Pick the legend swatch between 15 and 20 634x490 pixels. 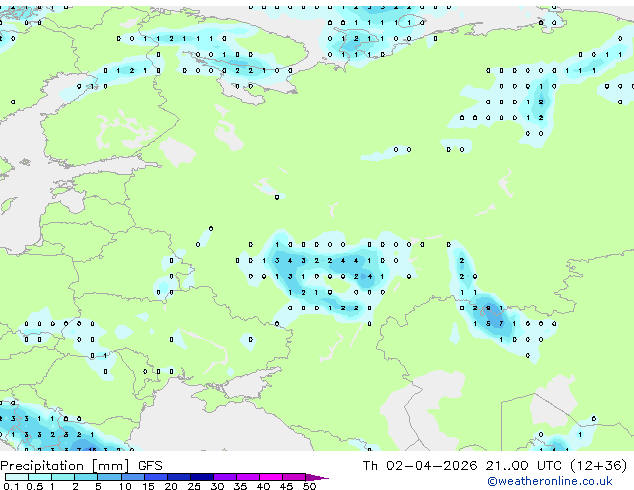pos(156,477)
